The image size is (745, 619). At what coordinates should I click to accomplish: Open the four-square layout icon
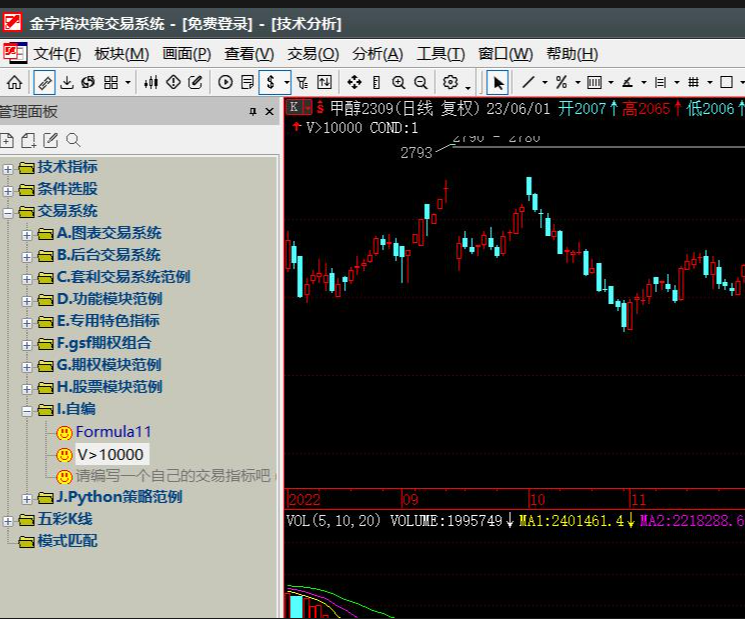pyautogui.click(x=111, y=83)
